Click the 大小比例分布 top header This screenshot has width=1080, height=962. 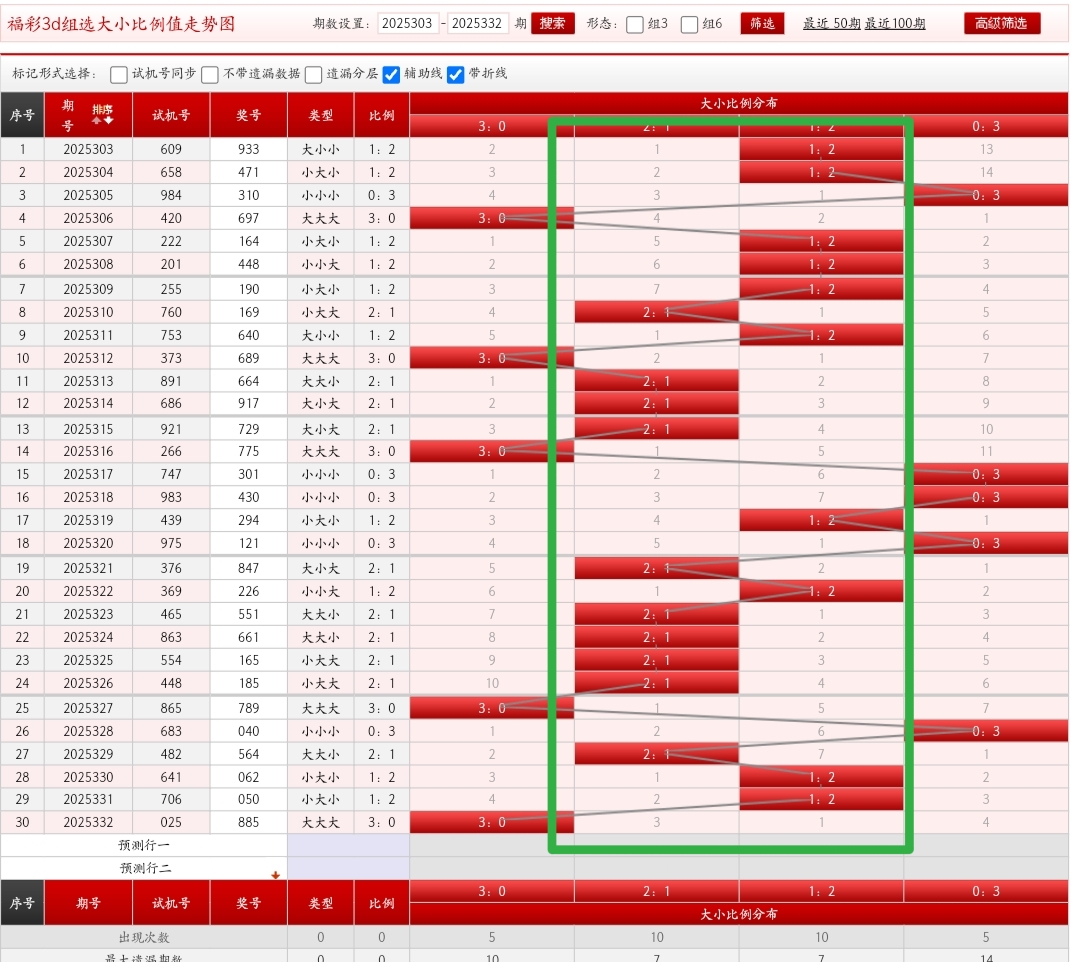738,103
